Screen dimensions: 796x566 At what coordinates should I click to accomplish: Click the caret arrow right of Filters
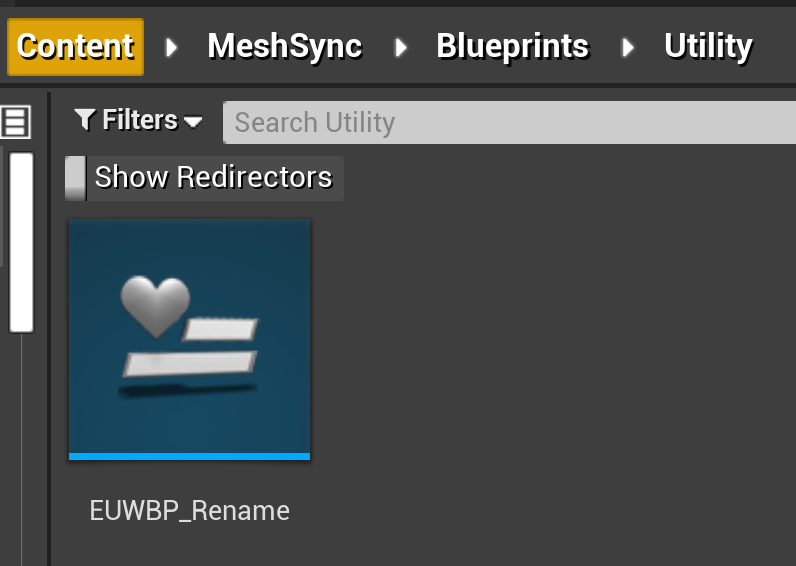click(x=193, y=122)
